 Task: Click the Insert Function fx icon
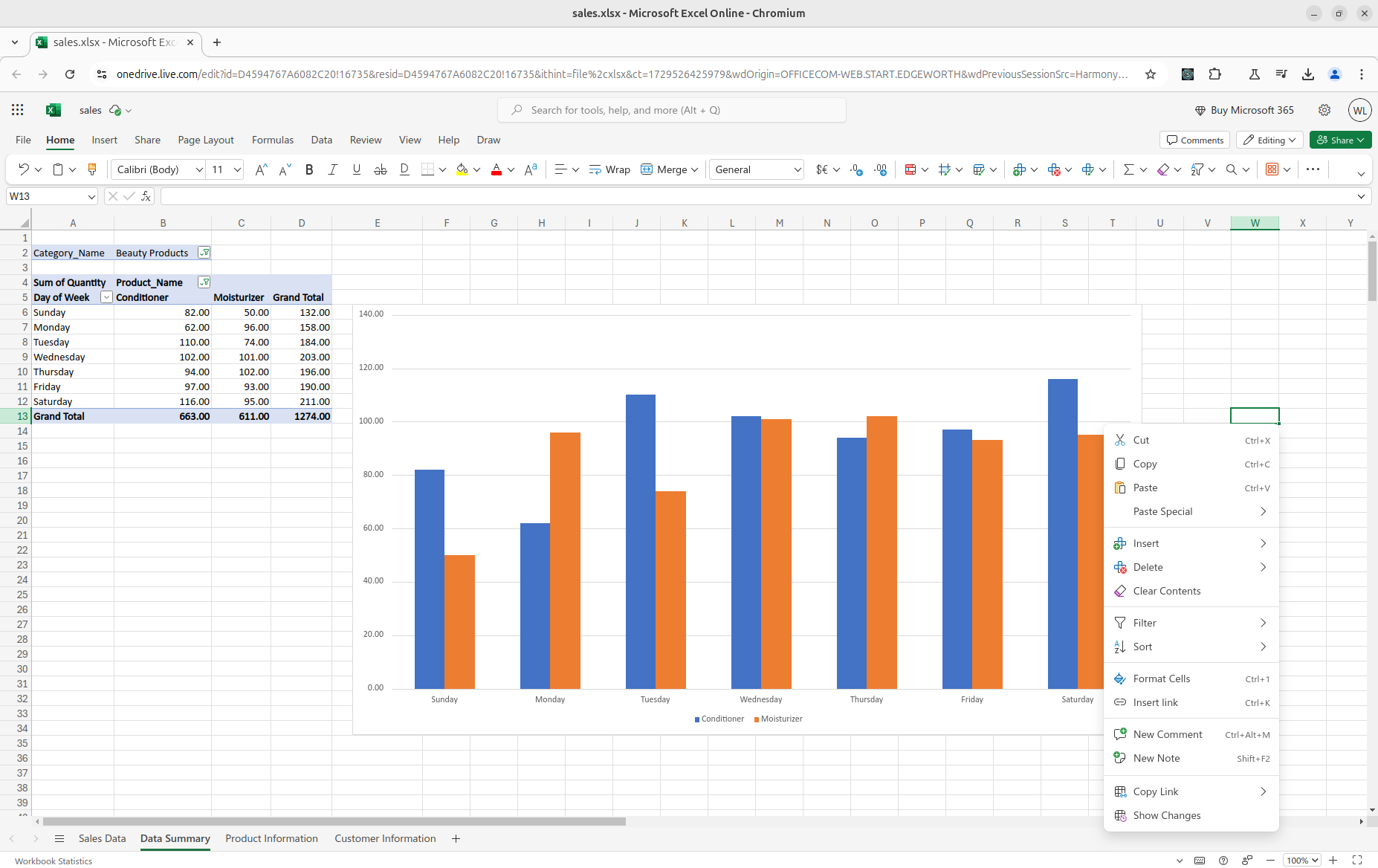[x=146, y=196]
